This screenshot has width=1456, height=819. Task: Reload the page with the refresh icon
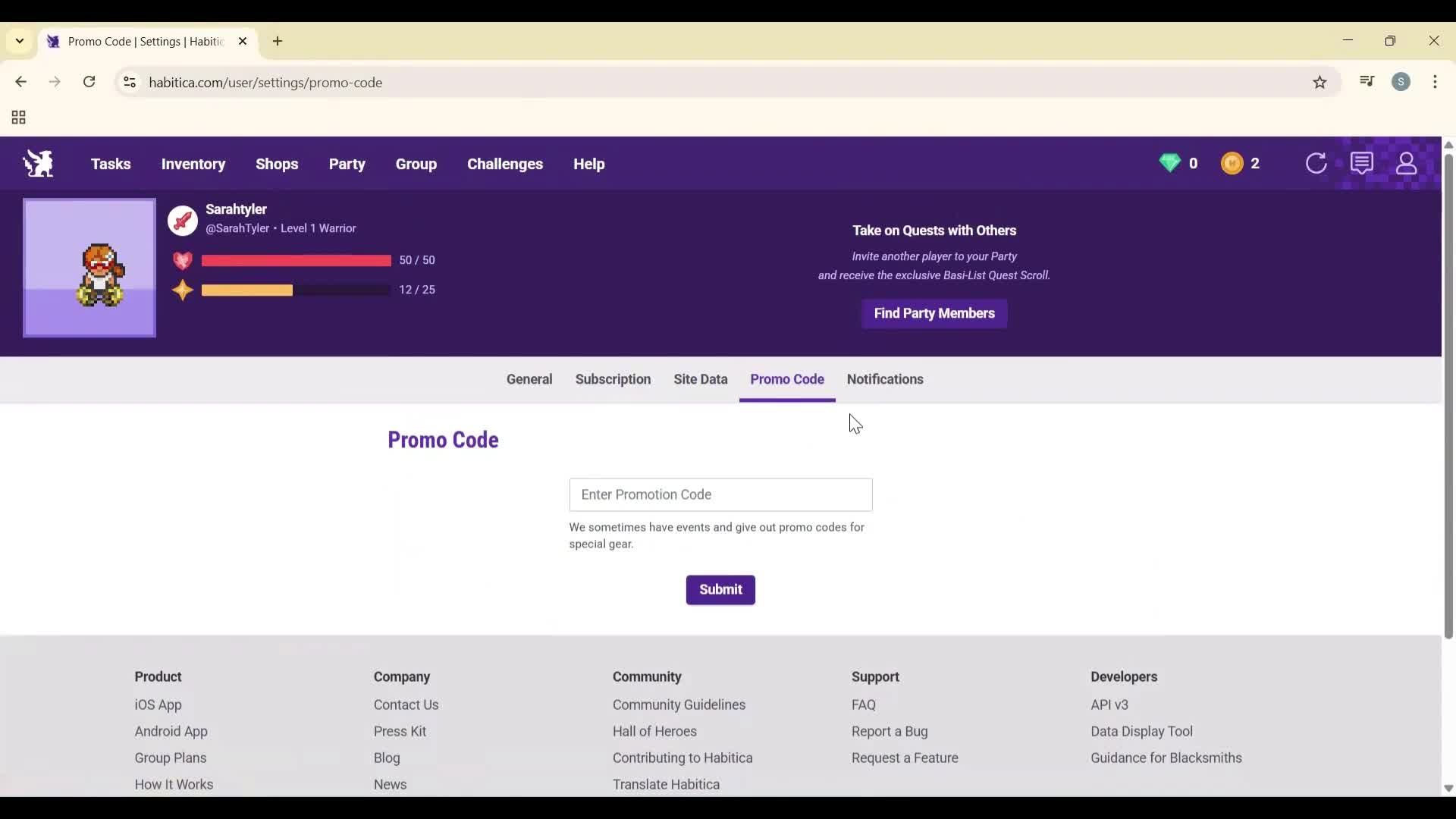(x=89, y=82)
